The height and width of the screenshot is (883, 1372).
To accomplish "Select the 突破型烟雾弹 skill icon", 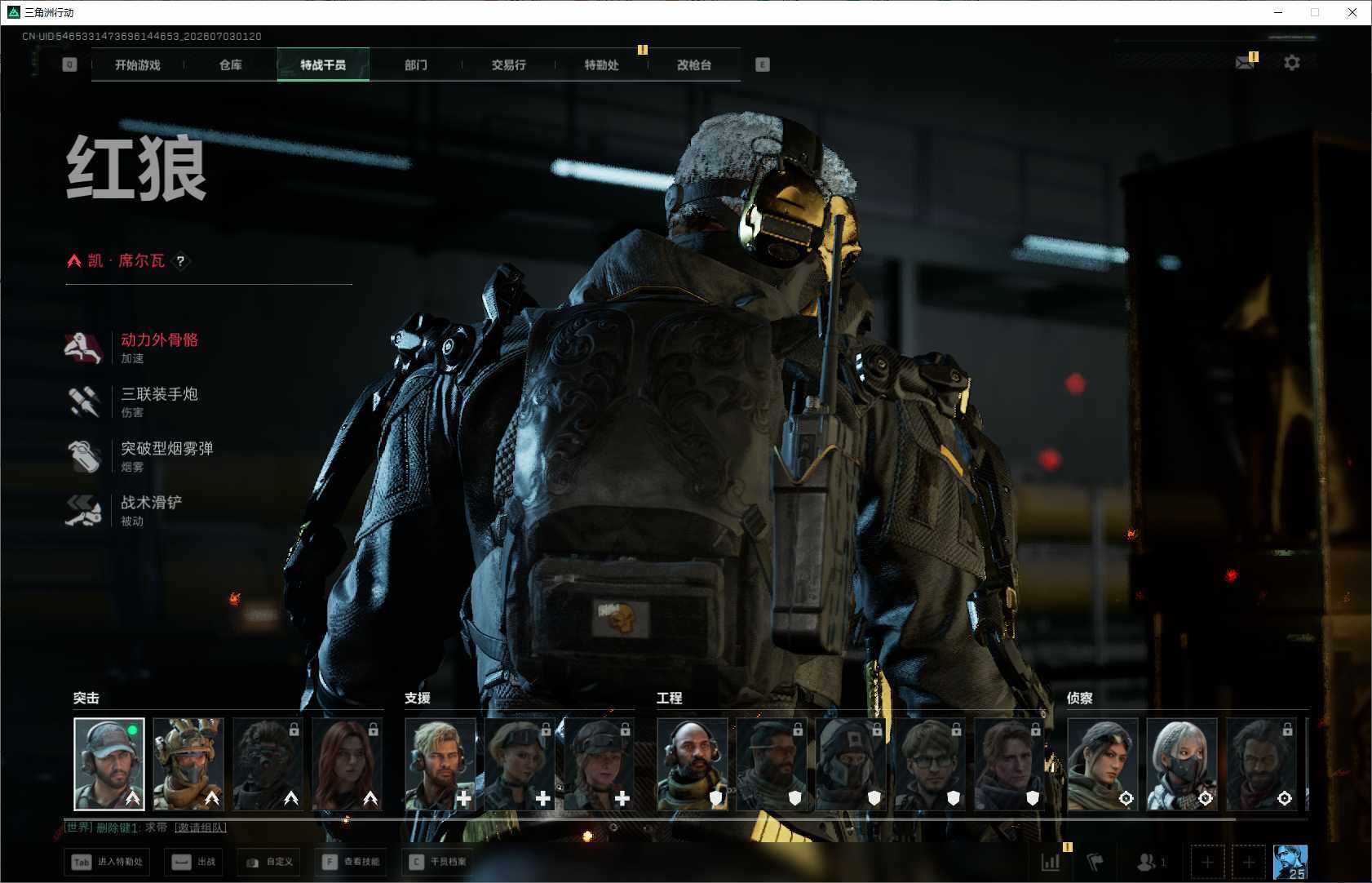I will (x=82, y=456).
